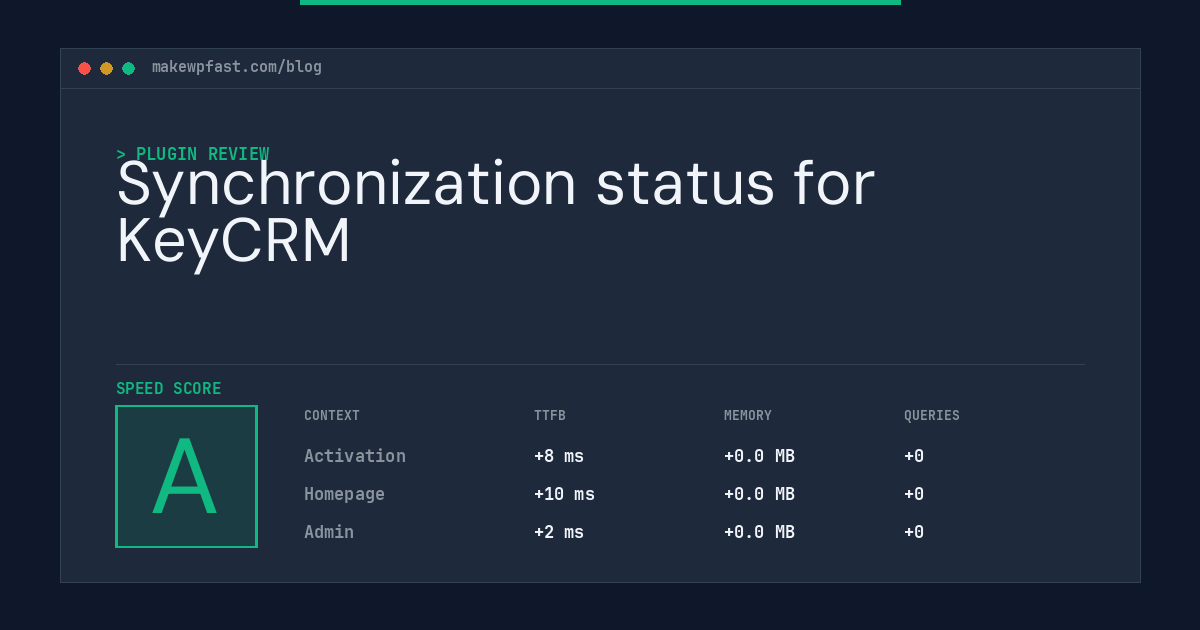
Task: Select the Activation row label
Action: [355, 456]
